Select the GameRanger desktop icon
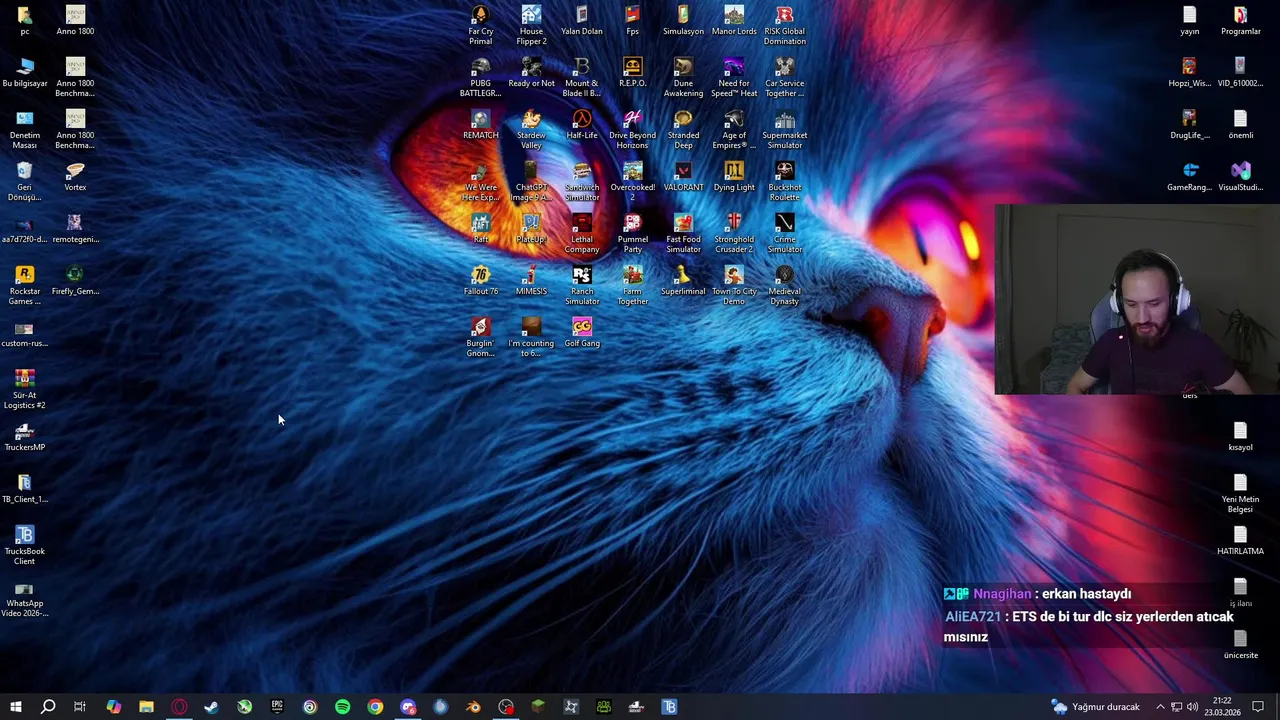 coord(1189,176)
